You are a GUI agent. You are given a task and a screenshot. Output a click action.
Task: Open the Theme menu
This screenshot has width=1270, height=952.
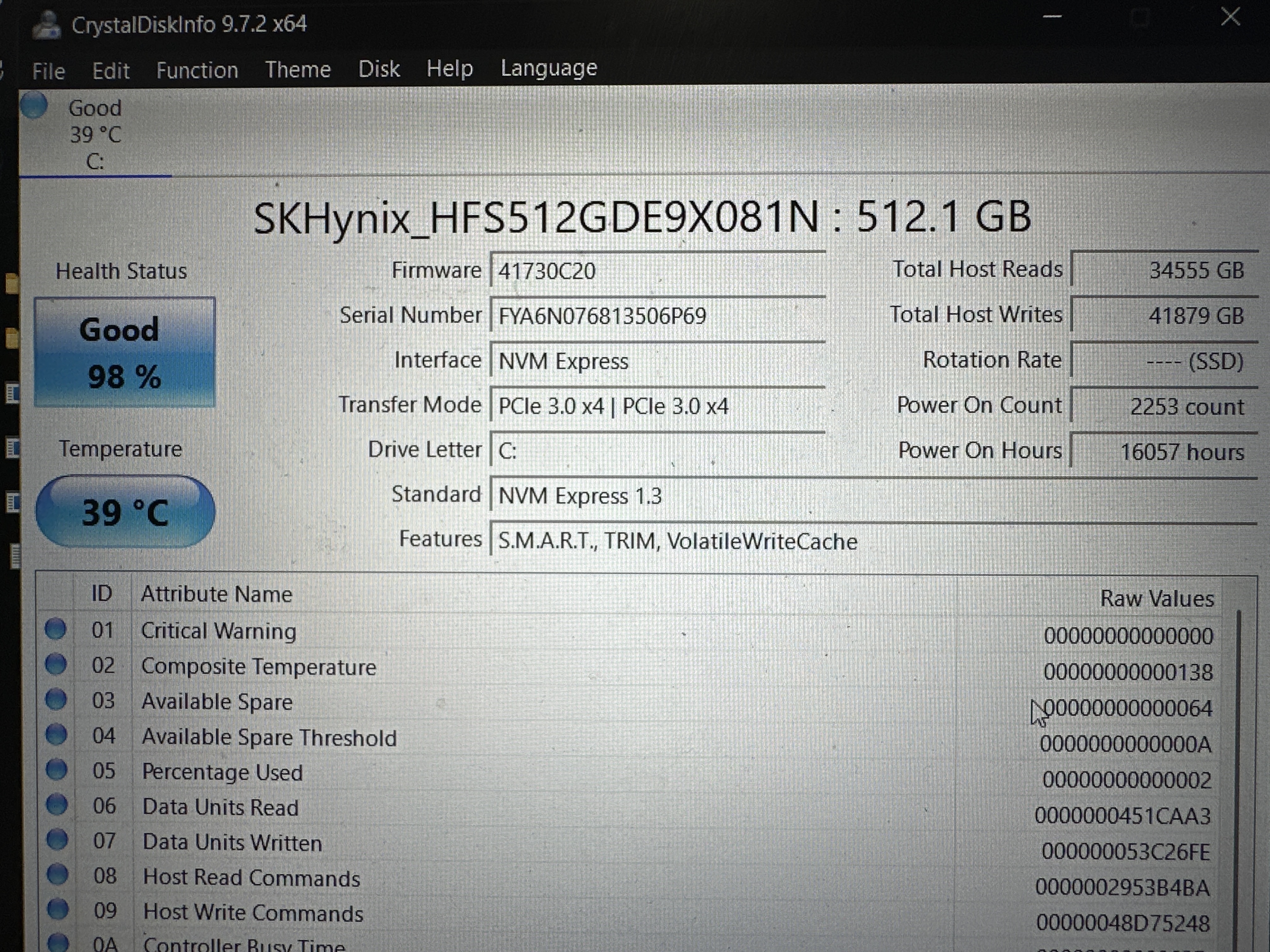click(297, 70)
